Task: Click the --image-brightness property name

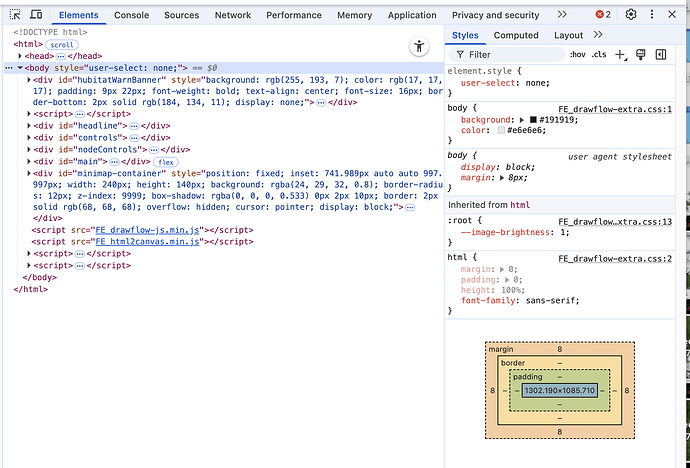Action: pyautogui.click(x=505, y=232)
